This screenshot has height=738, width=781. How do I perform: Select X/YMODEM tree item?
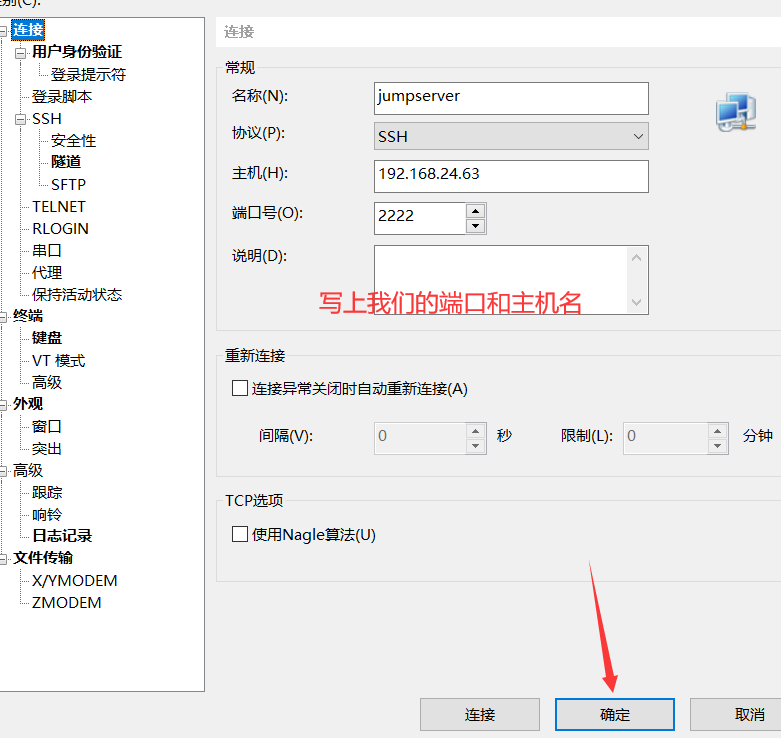click(x=75, y=581)
